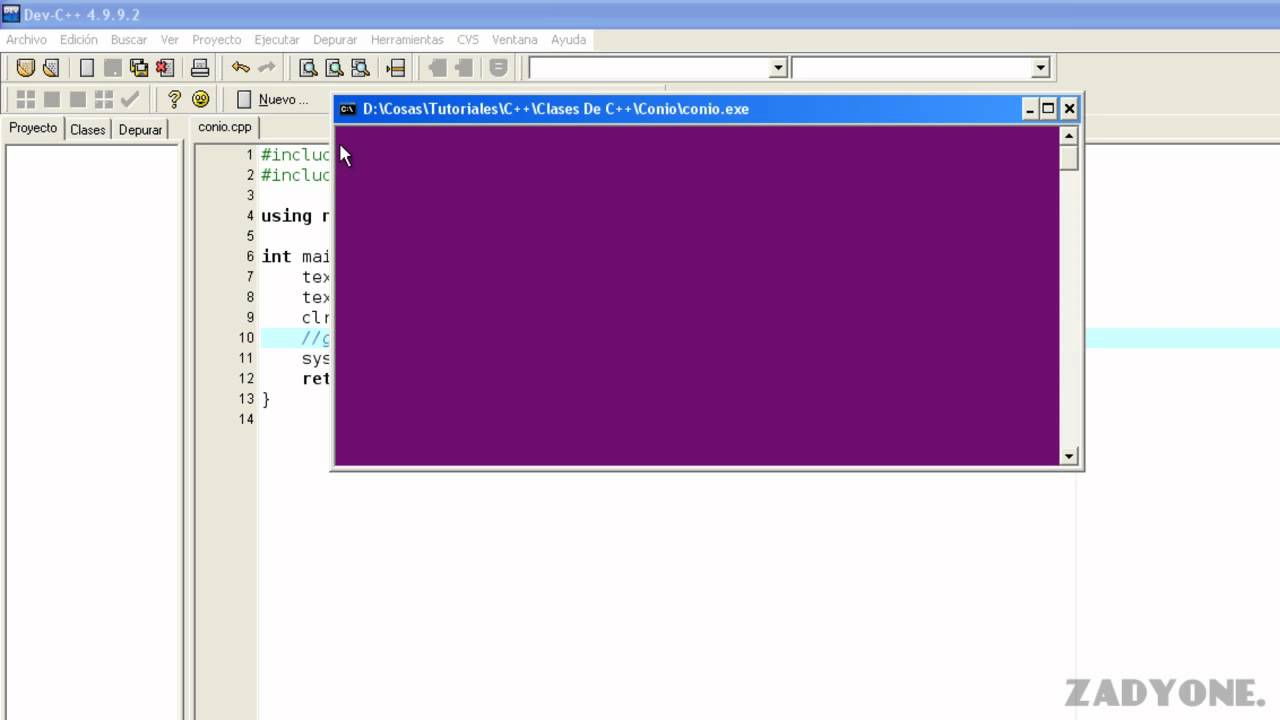Click the highlighted comment on line 10
The image size is (1280, 720).
click(316, 338)
